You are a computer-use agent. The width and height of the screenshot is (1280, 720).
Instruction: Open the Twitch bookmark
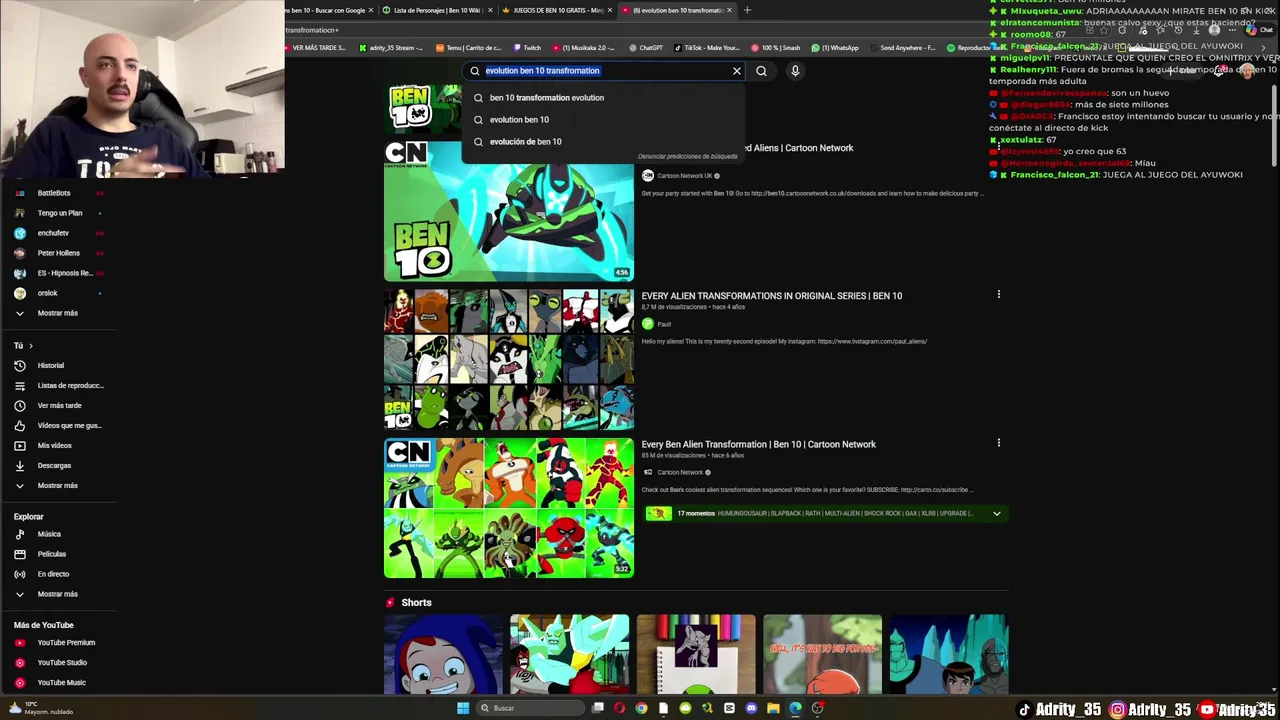527,48
